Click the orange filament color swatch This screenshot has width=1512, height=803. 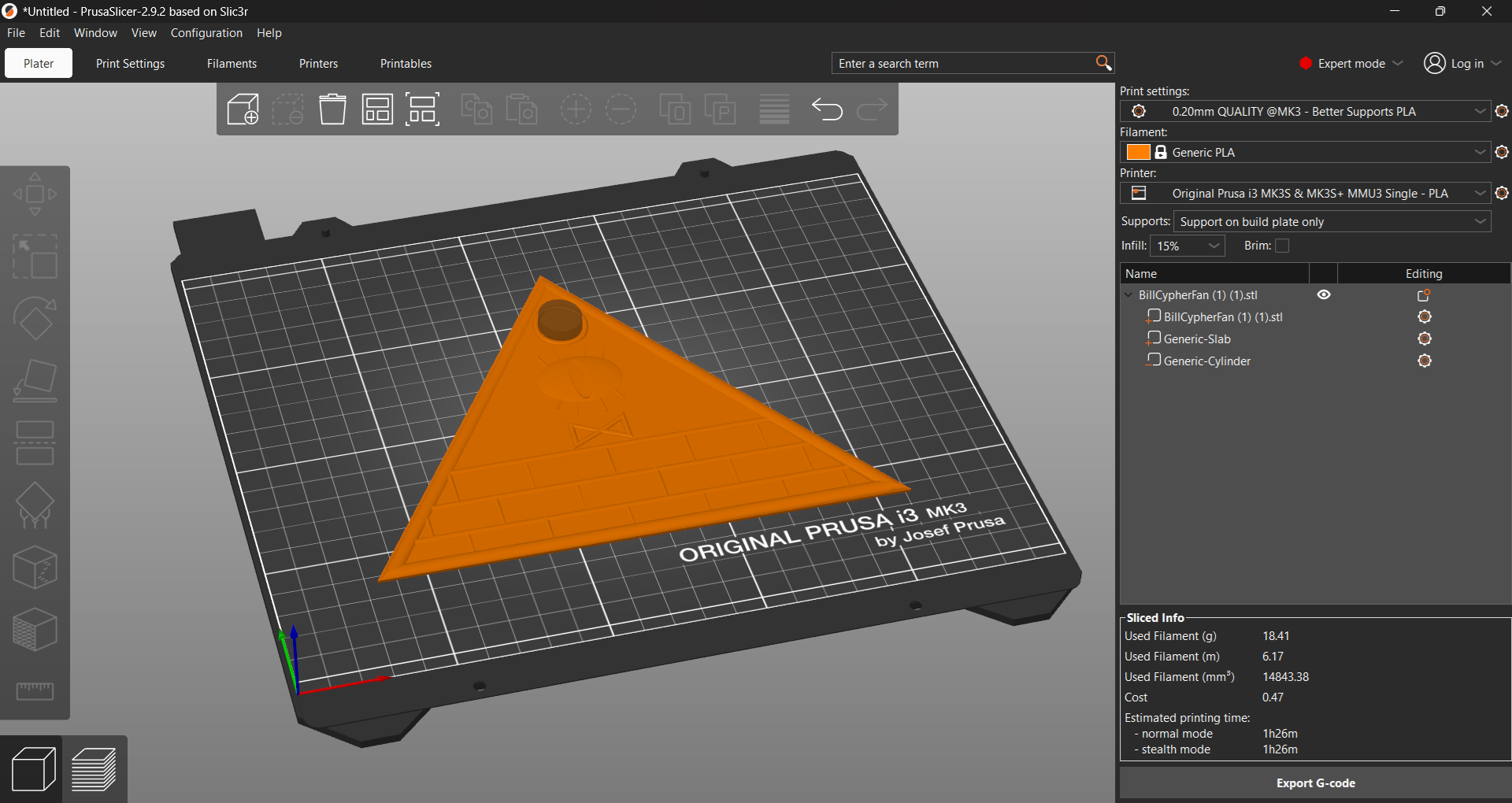coord(1138,152)
